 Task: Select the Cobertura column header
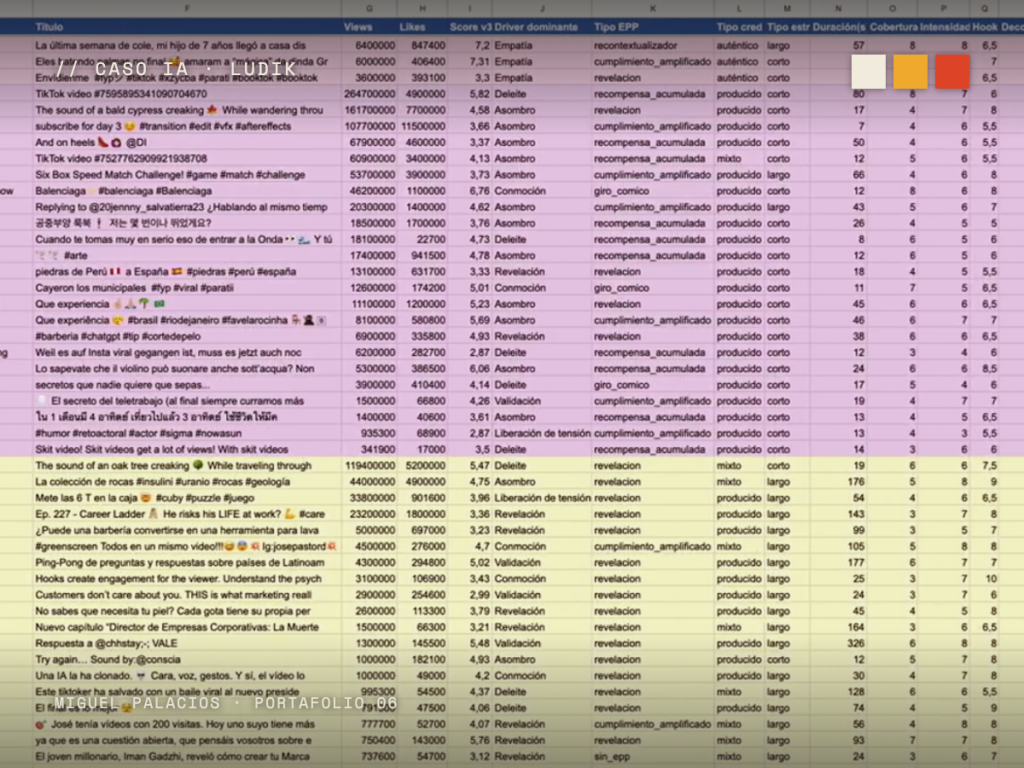click(893, 27)
